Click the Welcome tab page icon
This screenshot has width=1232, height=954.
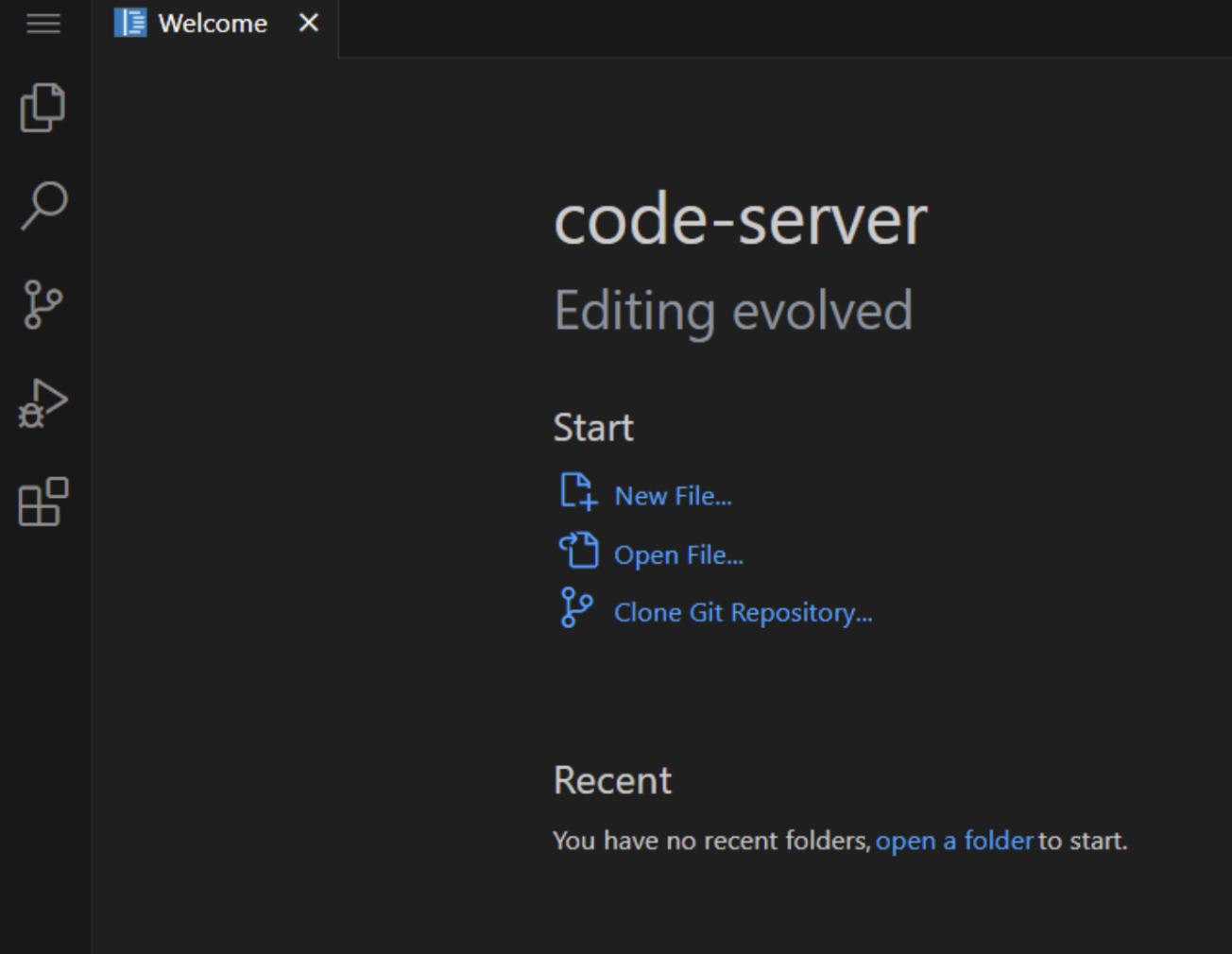click(x=129, y=23)
